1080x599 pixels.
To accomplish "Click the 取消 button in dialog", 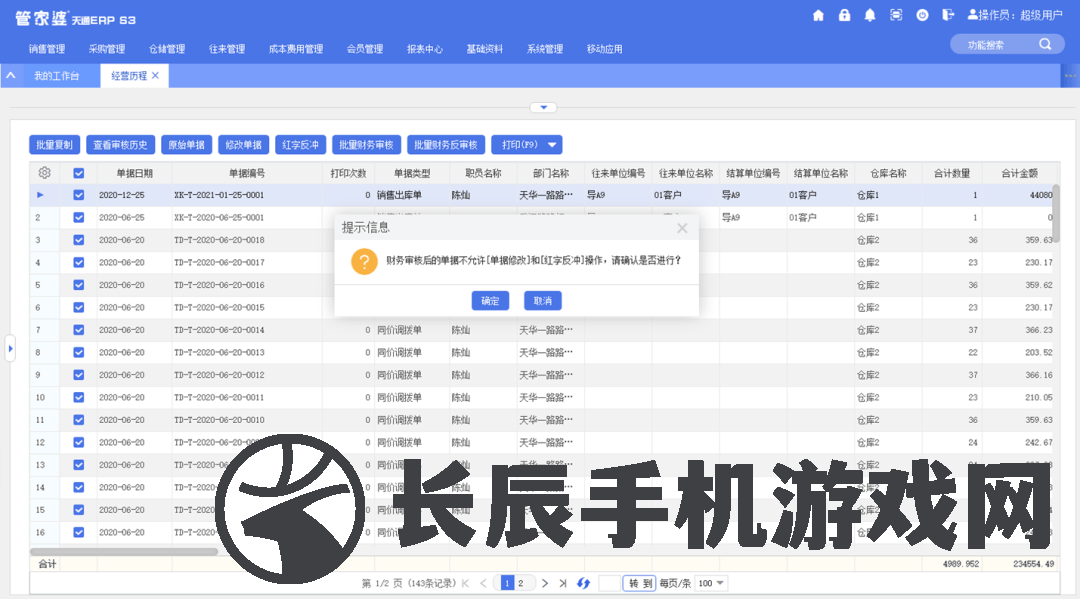I will click(x=543, y=301).
